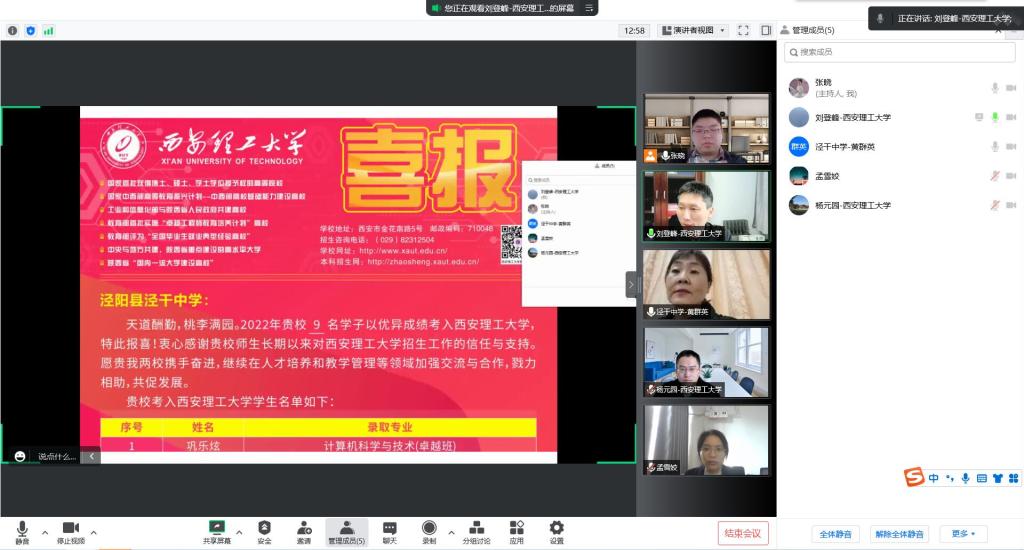Click the red 结束会议 button
This screenshot has width=1024, height=550.
[x=743, y=533]
